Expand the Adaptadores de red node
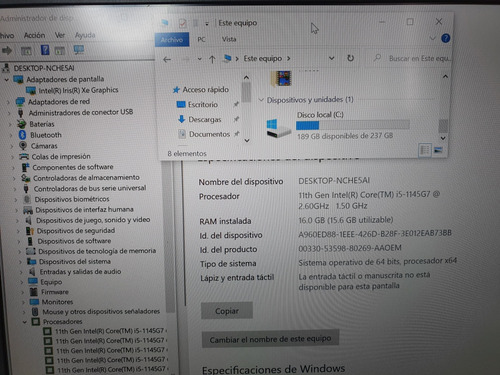The height and width of the screenshot is (375, 500). (x=8, y=102)
